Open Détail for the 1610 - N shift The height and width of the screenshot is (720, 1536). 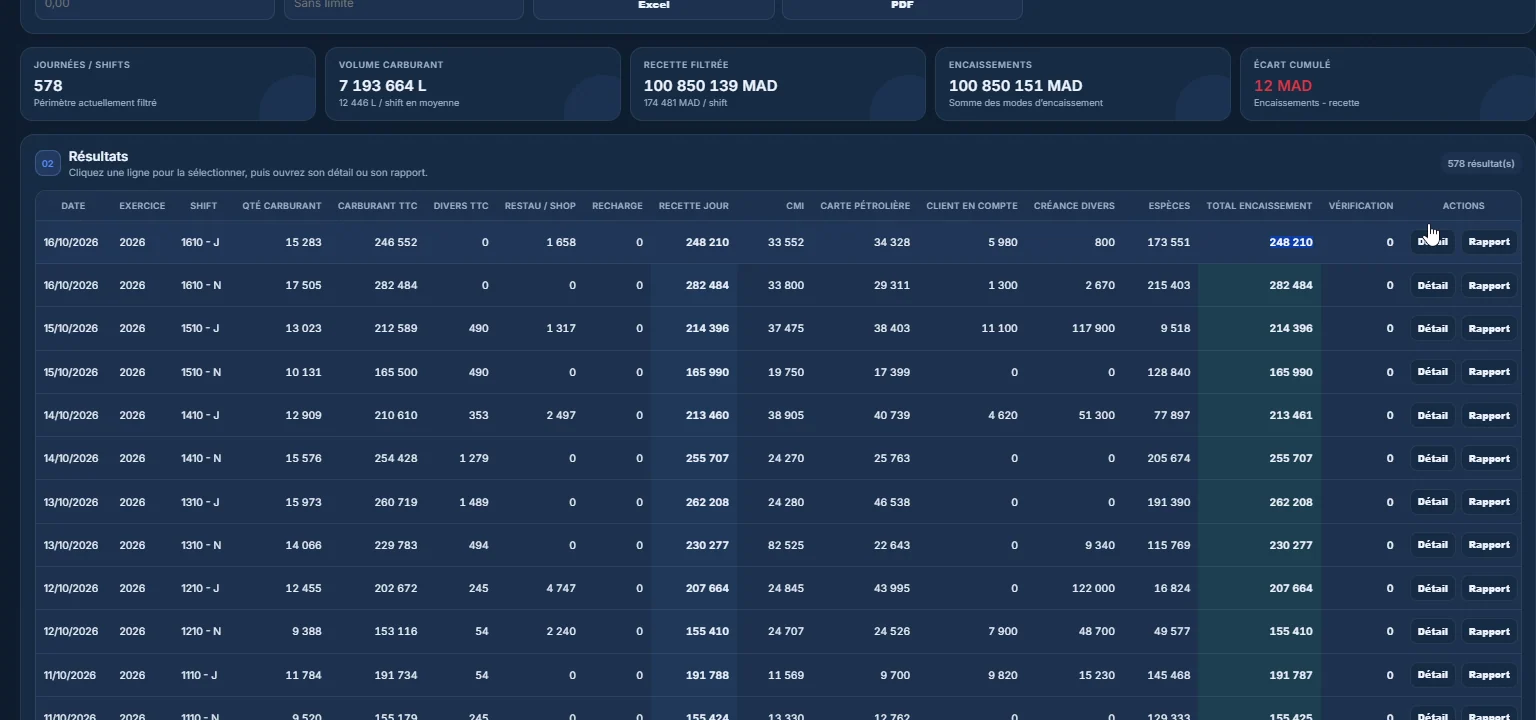click(1432, 286)
